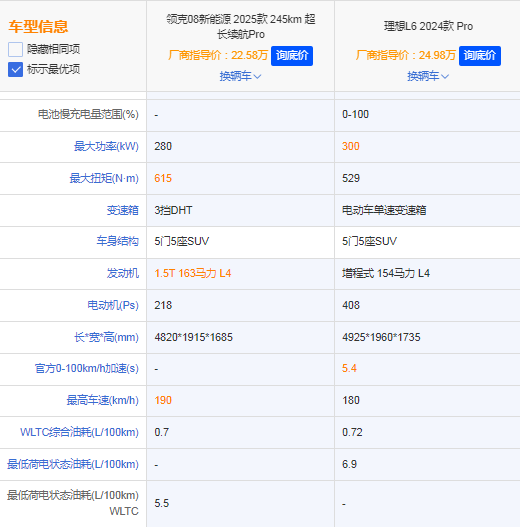Open the 最大扭矩(N·m) parameter link
Image resolution: width=520 pixels, height=527 pixels.
(x=104, y=178)
